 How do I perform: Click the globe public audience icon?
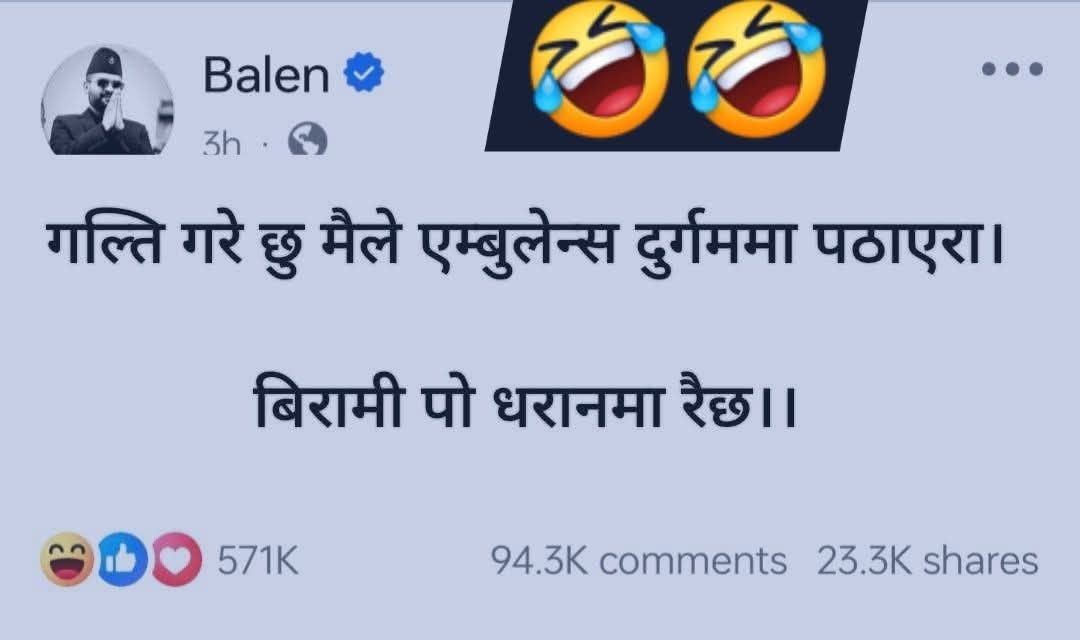307,141
